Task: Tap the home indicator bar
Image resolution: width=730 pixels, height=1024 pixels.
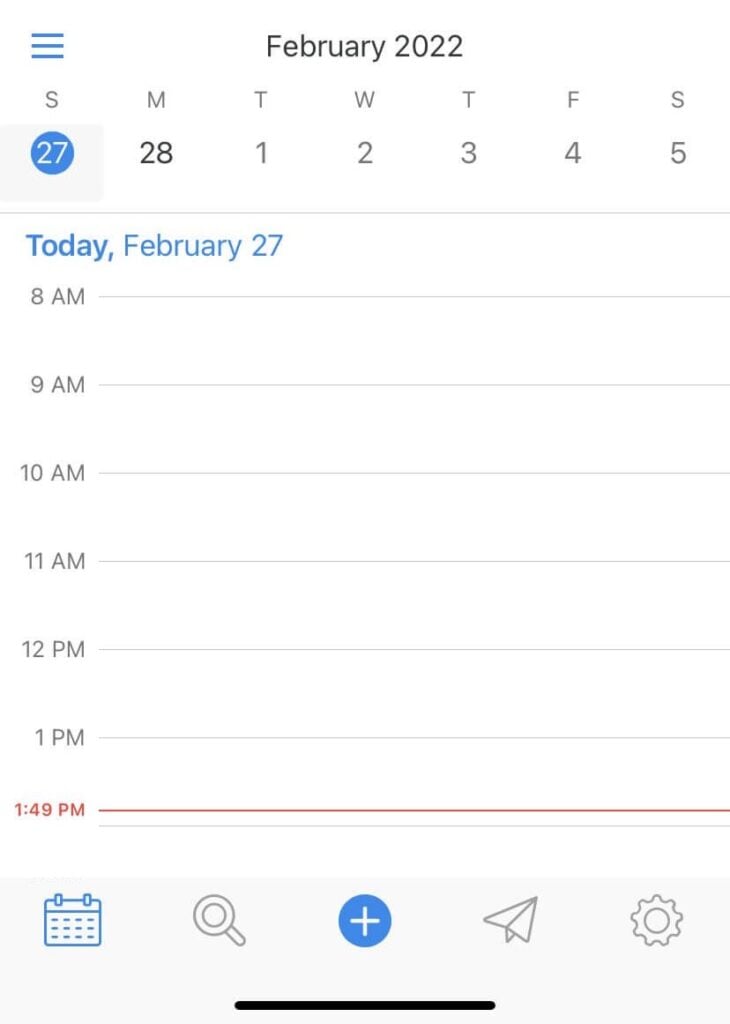Action: point(365,1005)
